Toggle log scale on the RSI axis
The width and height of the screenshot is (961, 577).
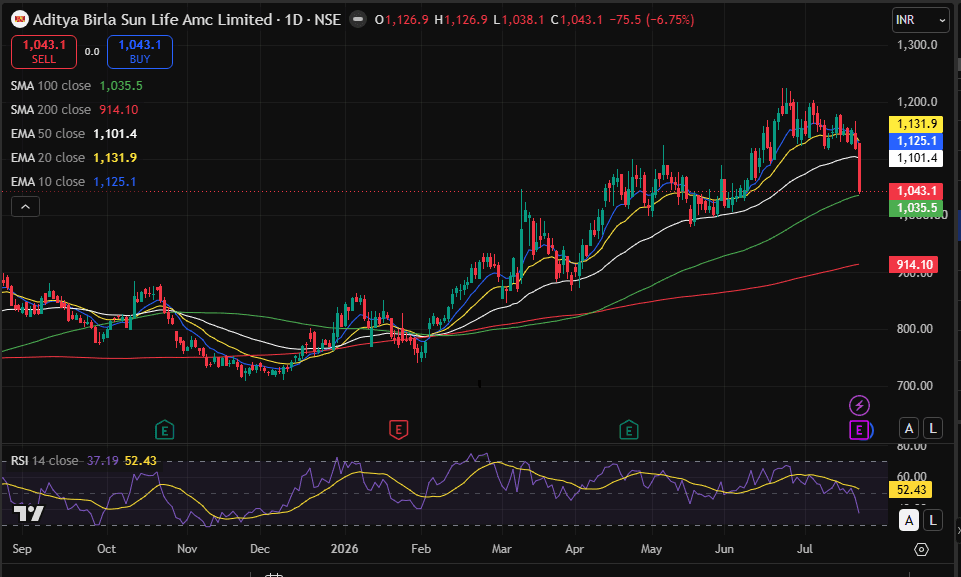tap(933, 520)
